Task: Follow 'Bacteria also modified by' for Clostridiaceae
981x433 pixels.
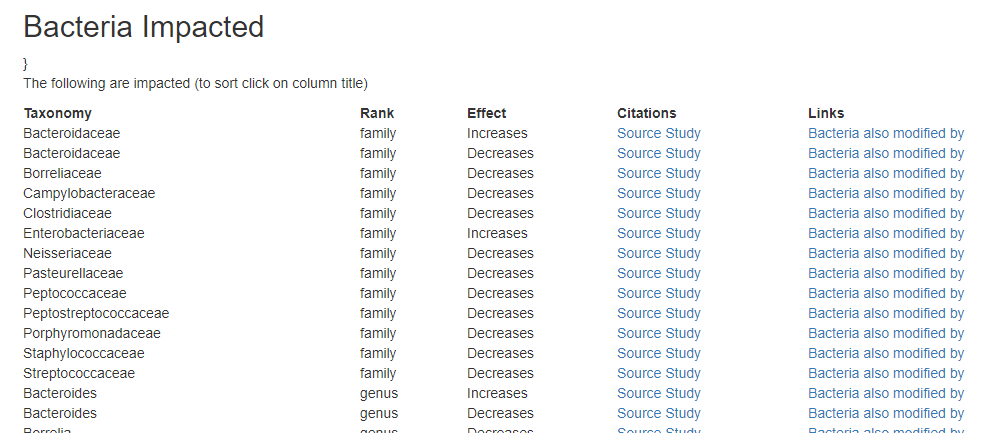Action: [885, 213]
